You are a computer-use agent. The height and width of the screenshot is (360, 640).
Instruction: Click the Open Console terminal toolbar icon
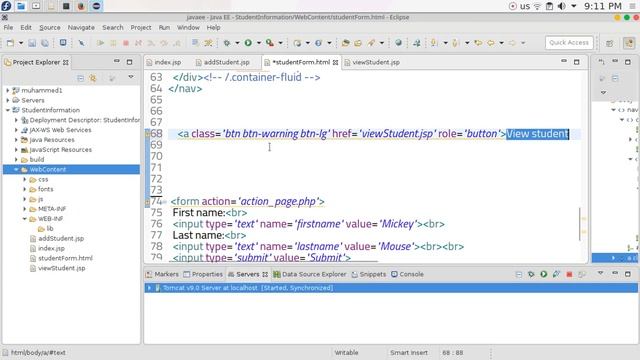(63, 42)
